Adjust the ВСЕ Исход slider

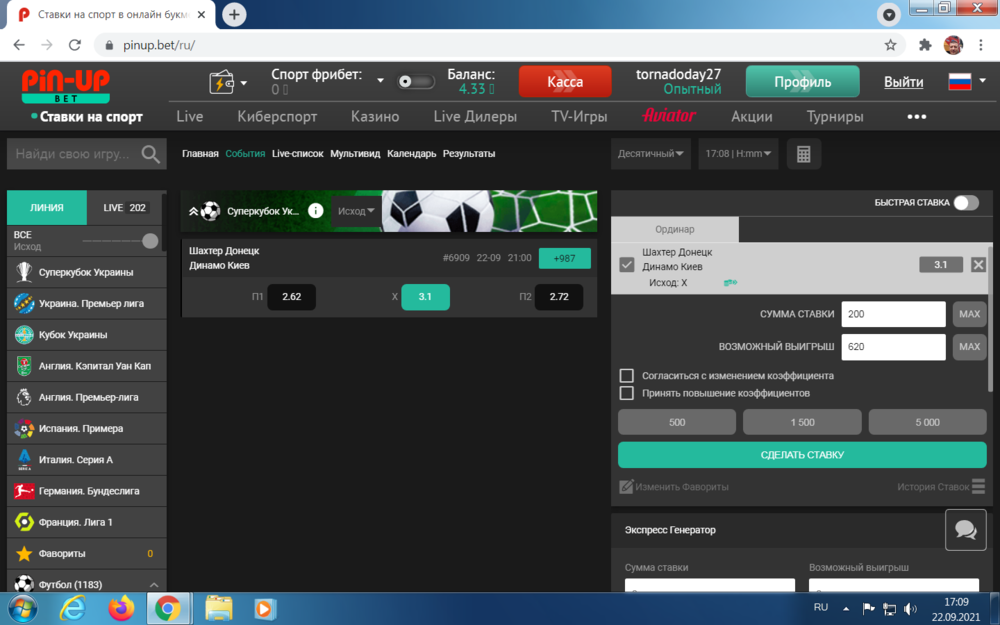tap(150, 240)
